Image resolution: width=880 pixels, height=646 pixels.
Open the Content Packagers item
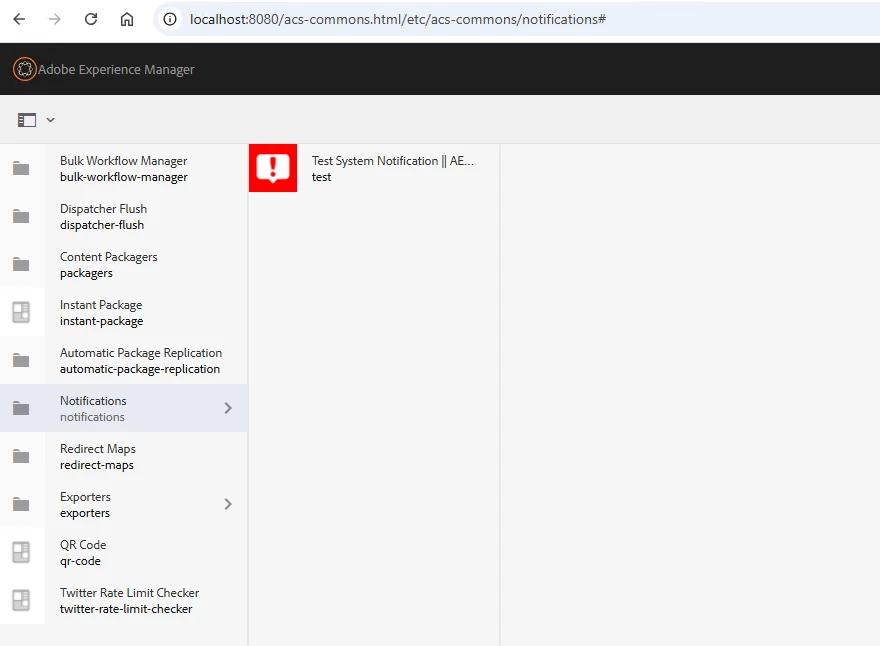(123, 264)
